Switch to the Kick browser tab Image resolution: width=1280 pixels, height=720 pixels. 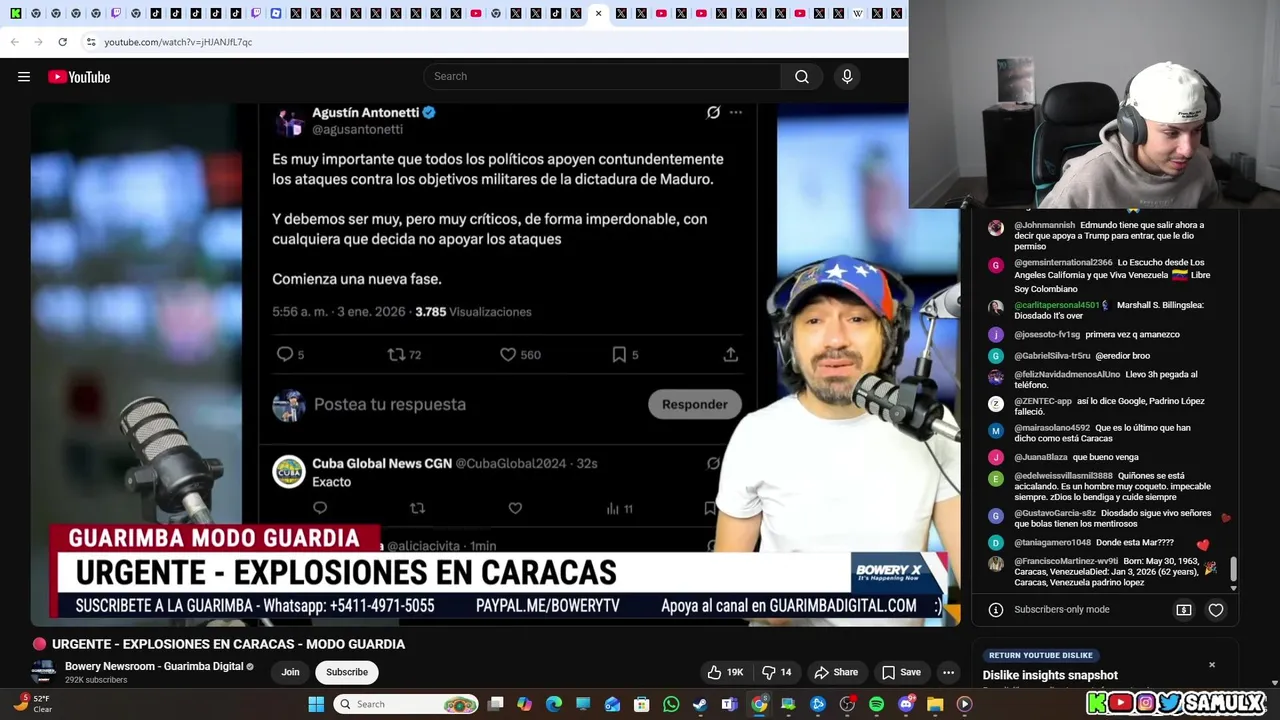(15, 14)
